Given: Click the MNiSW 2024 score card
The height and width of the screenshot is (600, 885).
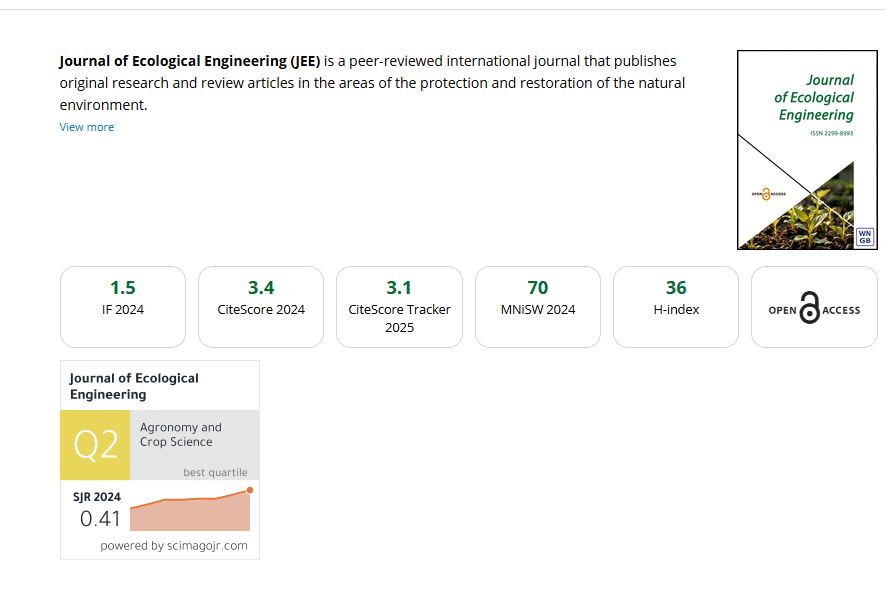Looking at the screenshot, I should [538, 307].
